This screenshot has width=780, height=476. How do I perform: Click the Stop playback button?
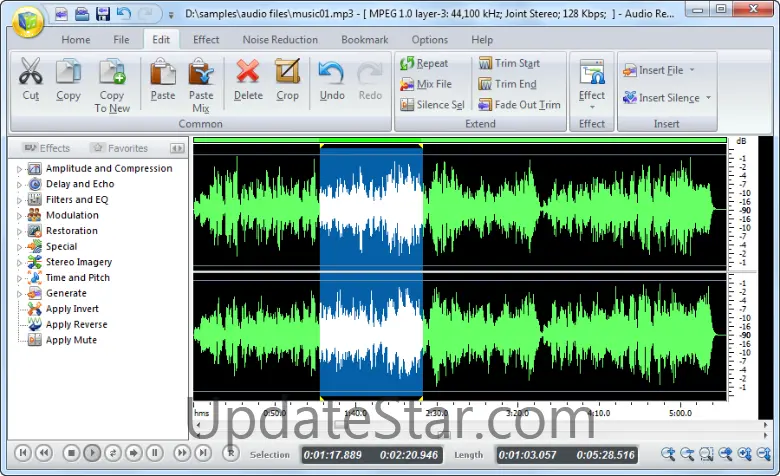(71, 453)
